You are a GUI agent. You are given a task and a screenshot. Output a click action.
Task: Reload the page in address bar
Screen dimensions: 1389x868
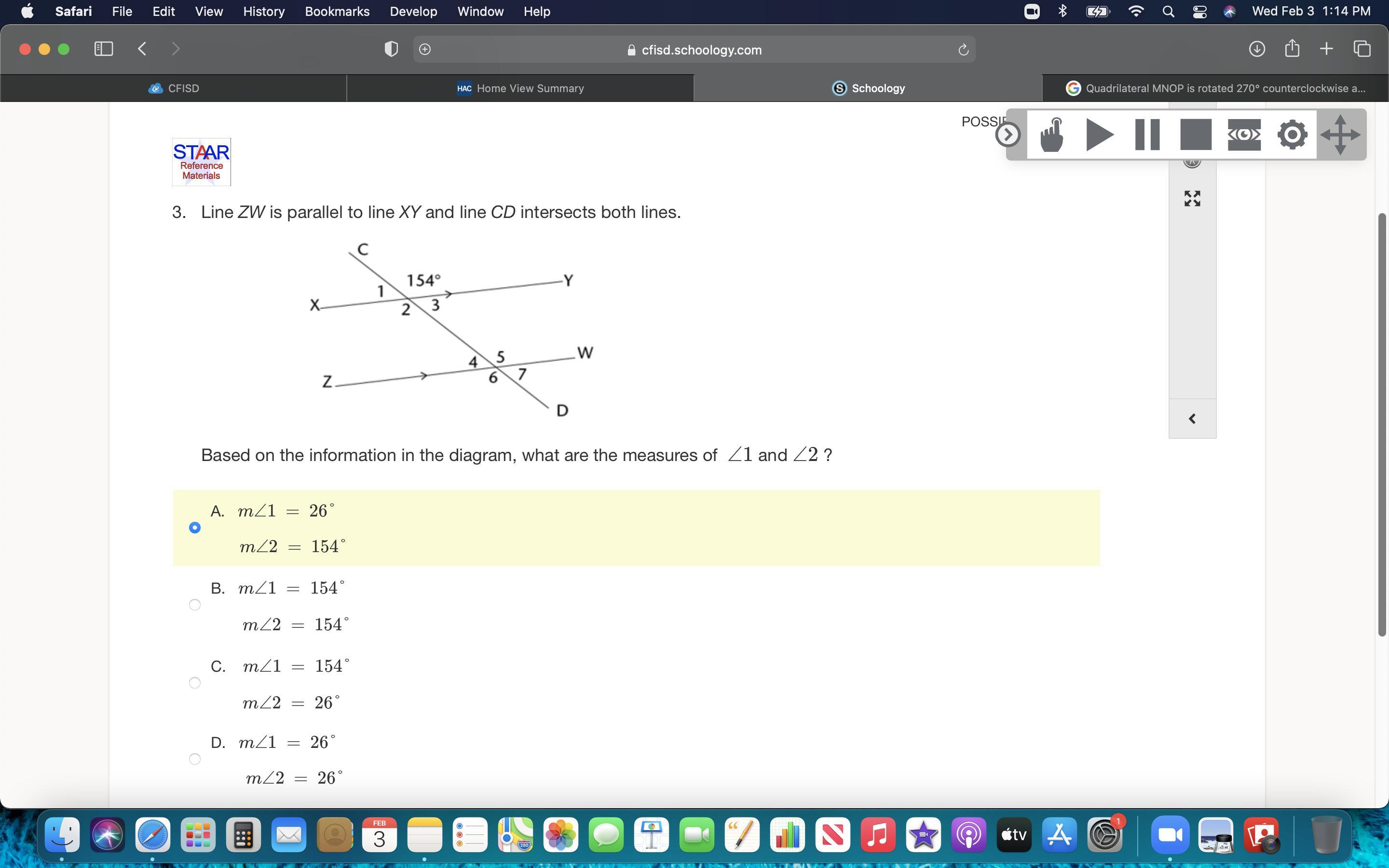[x=963, y=50]
